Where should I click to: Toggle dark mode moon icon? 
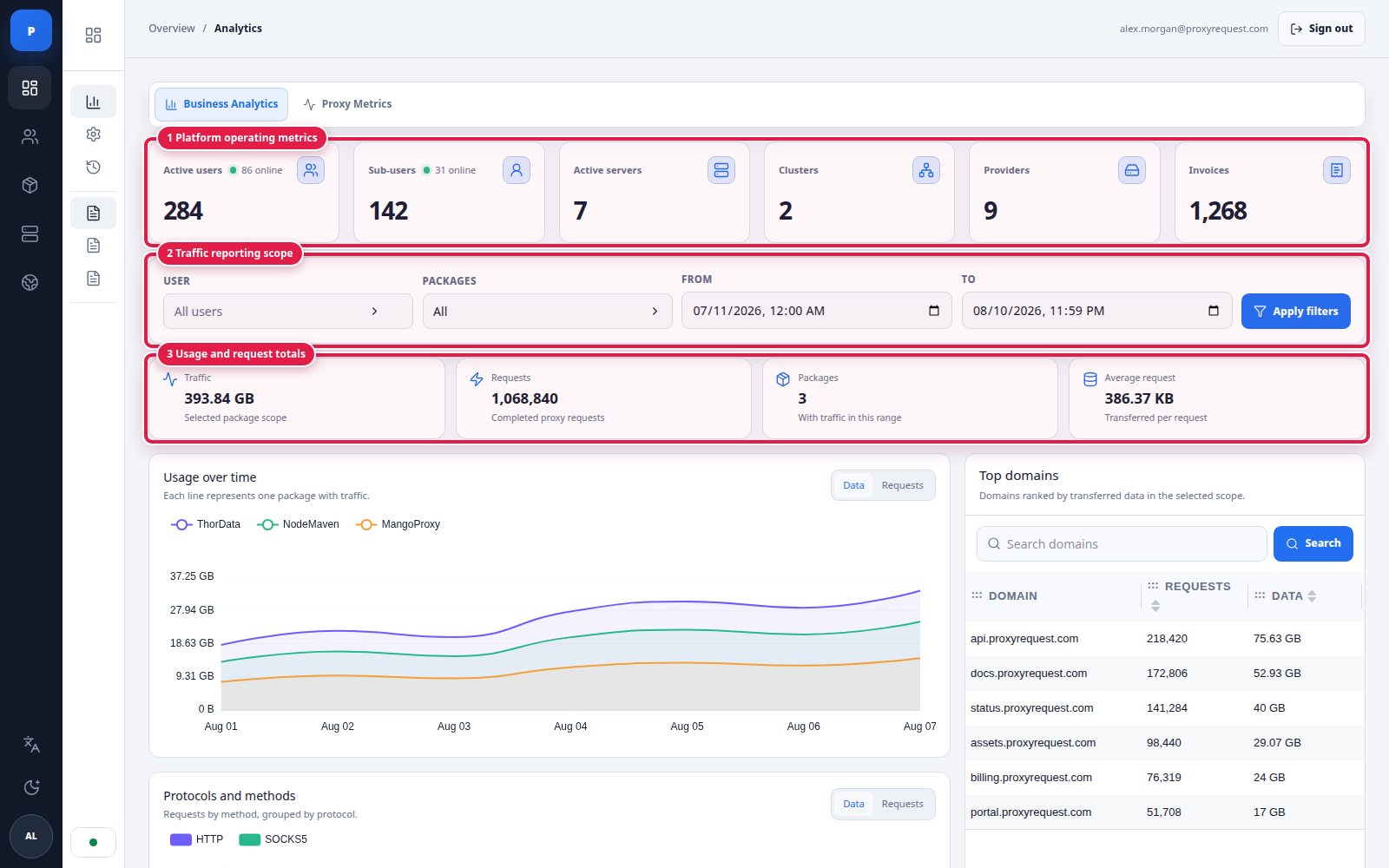point(31,787)
